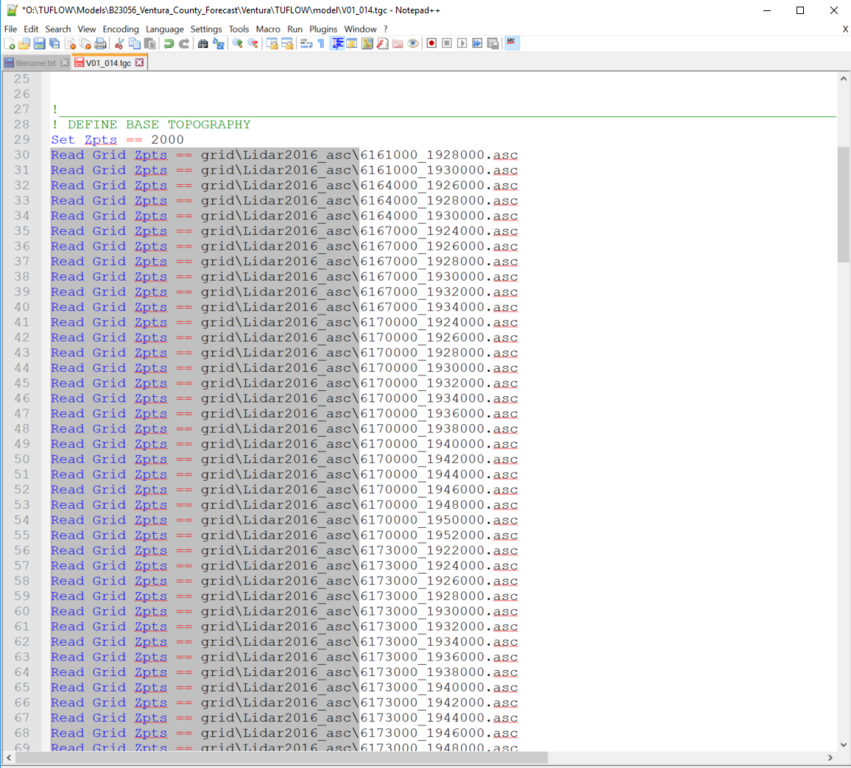The height and width of the screenshot is (768, 851).
Task: Click the Cut scissors icon
Action: tap(119, 44)
